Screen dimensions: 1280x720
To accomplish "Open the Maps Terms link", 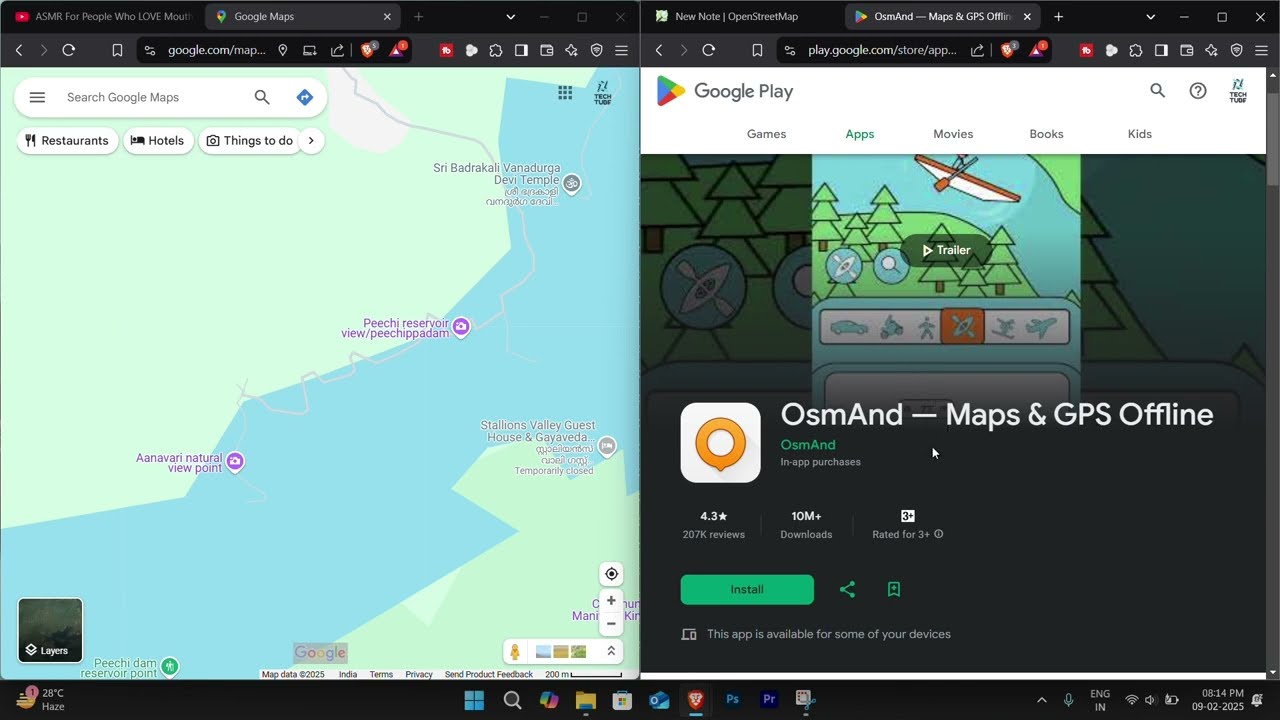I will [x=381, y=675].
